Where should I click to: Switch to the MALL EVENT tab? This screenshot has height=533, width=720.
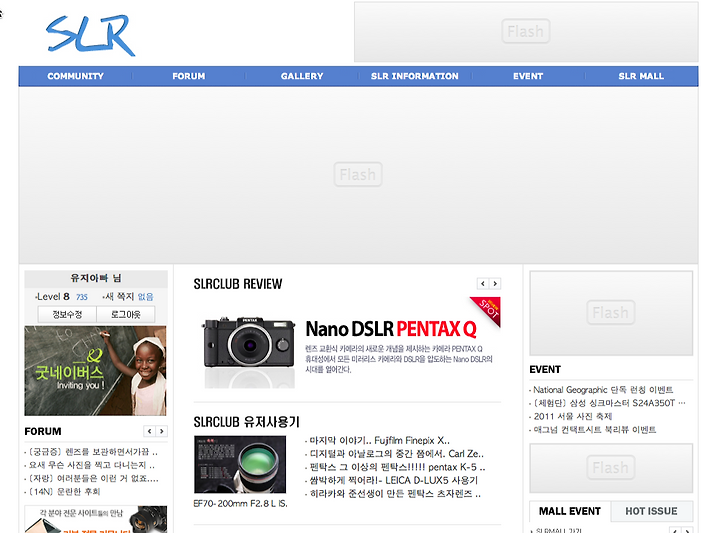570,511
